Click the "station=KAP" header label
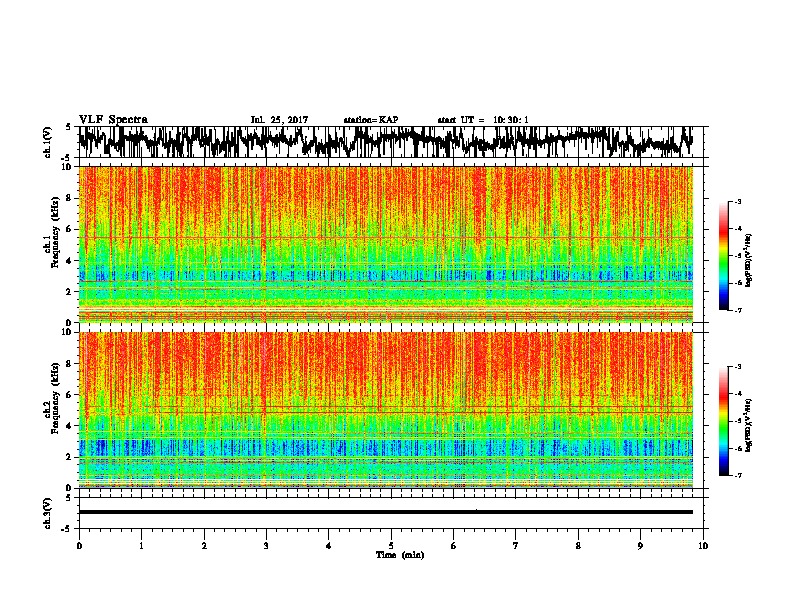 [x=371, y=120]
